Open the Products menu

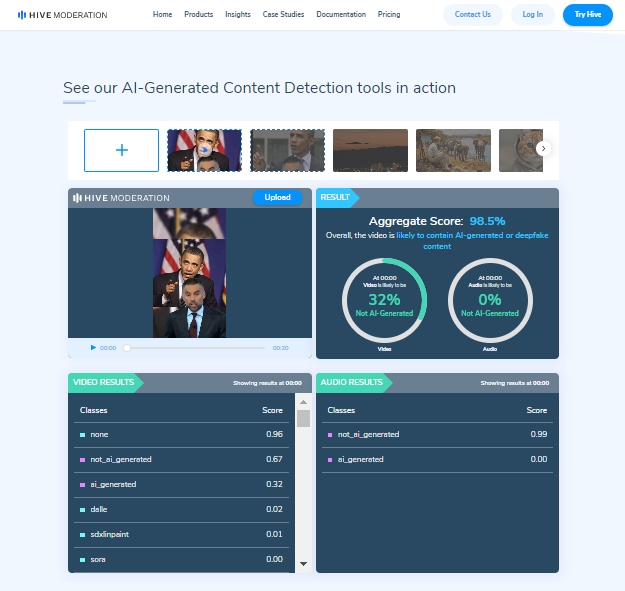click(x=199, y=14)
